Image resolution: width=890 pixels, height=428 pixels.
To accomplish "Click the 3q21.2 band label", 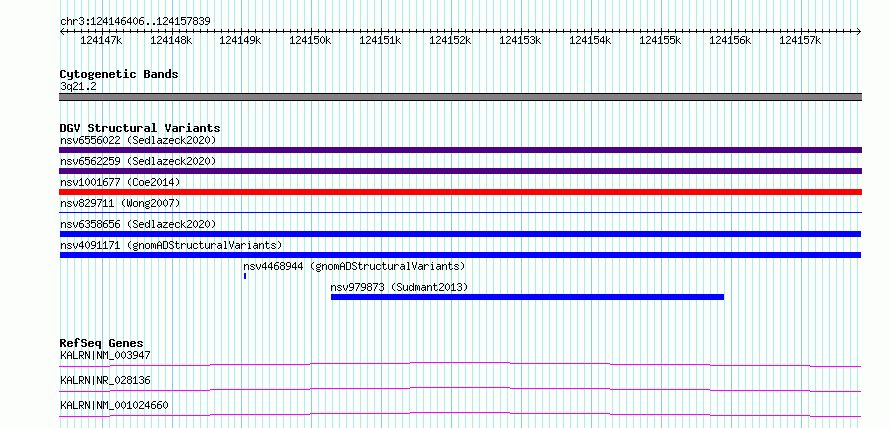I will [78, 86].
